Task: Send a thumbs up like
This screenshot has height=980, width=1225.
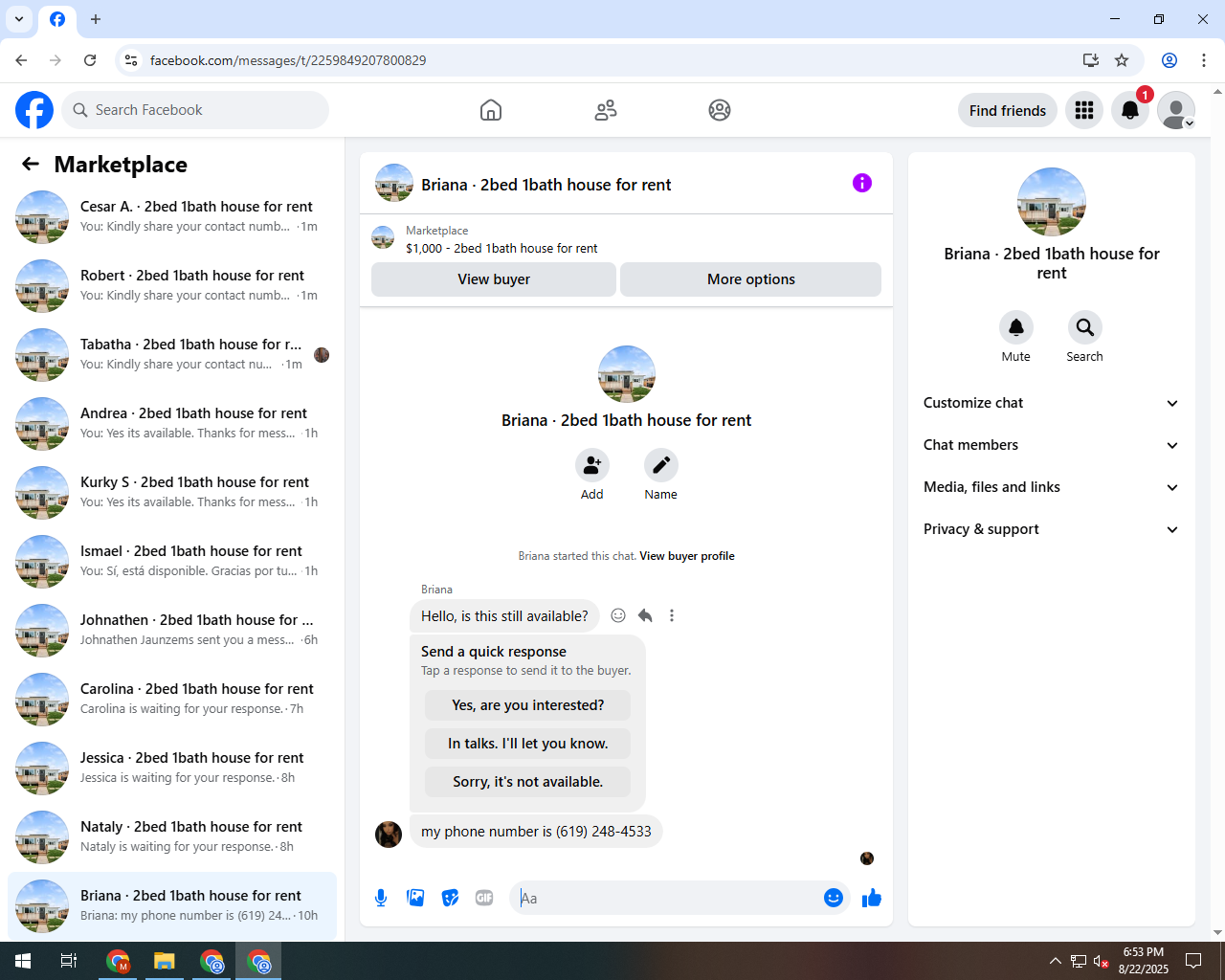Action: tap(872, 898)
